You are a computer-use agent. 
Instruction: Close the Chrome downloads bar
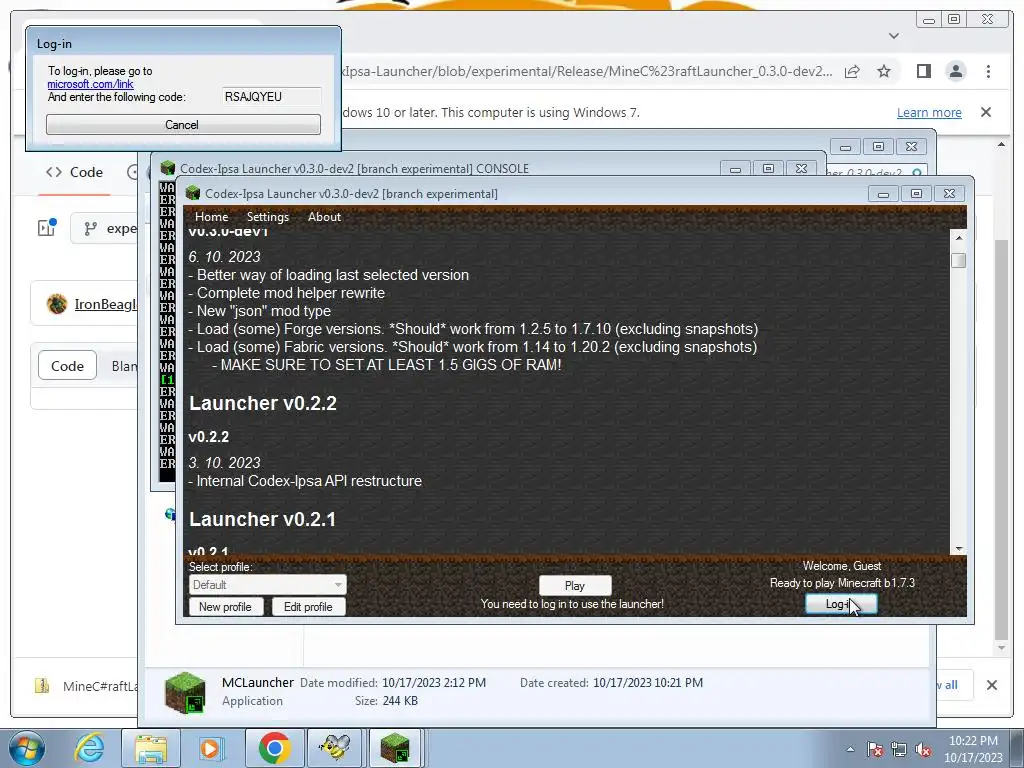992,685
